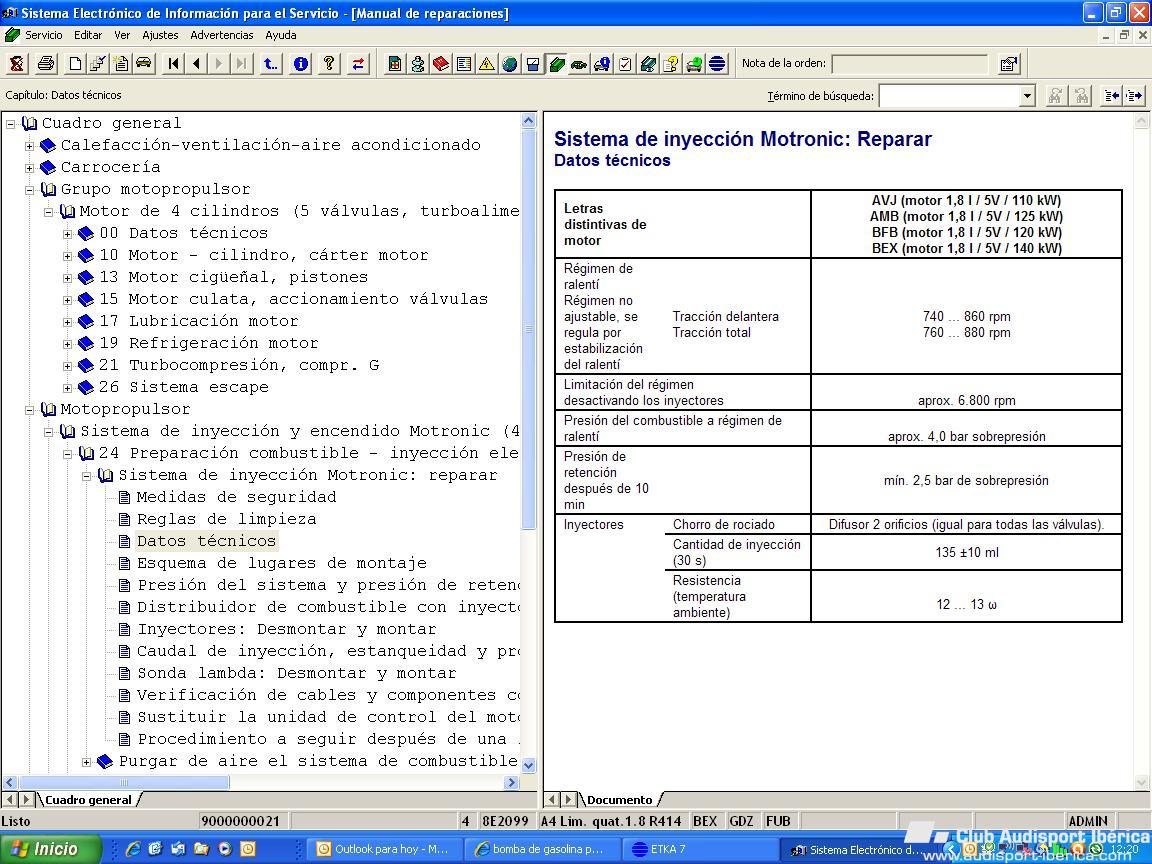
Task: Click the Nota de la orden field
Action: click(910, 64)
